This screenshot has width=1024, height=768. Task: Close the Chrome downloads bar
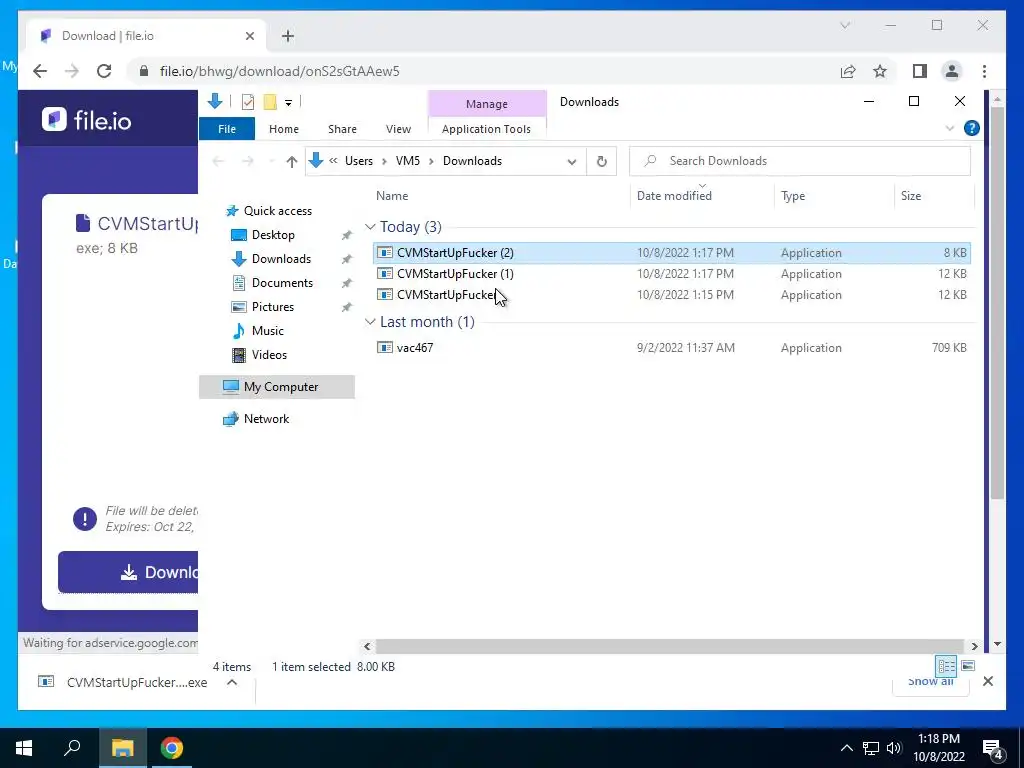pyautogui.click(x=987, y=681)
